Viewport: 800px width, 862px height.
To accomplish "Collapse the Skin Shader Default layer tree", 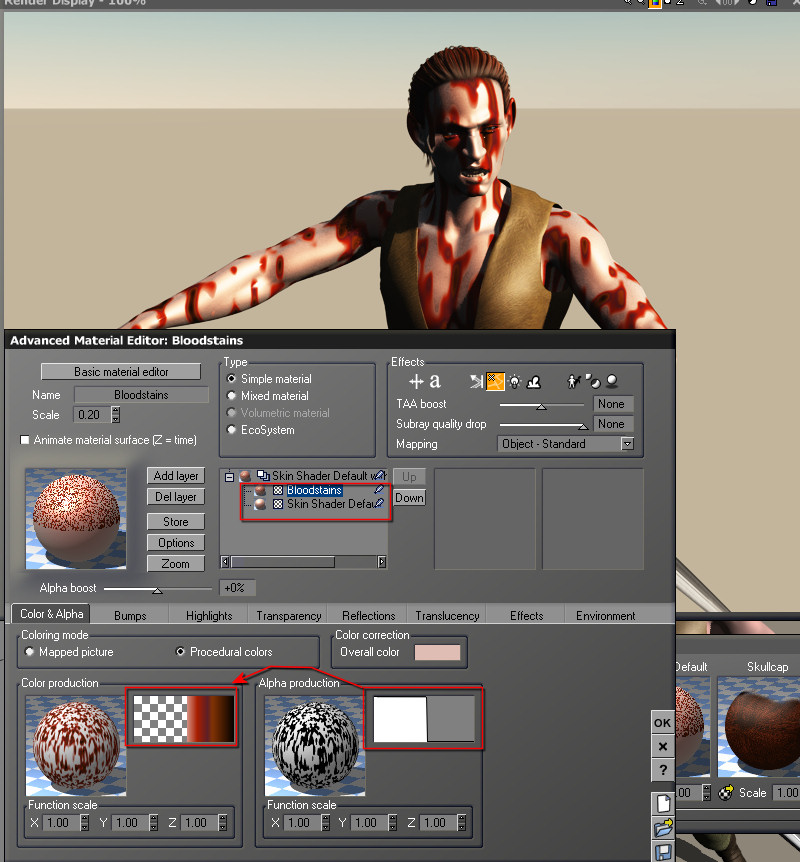I will [x=228, y=477].
